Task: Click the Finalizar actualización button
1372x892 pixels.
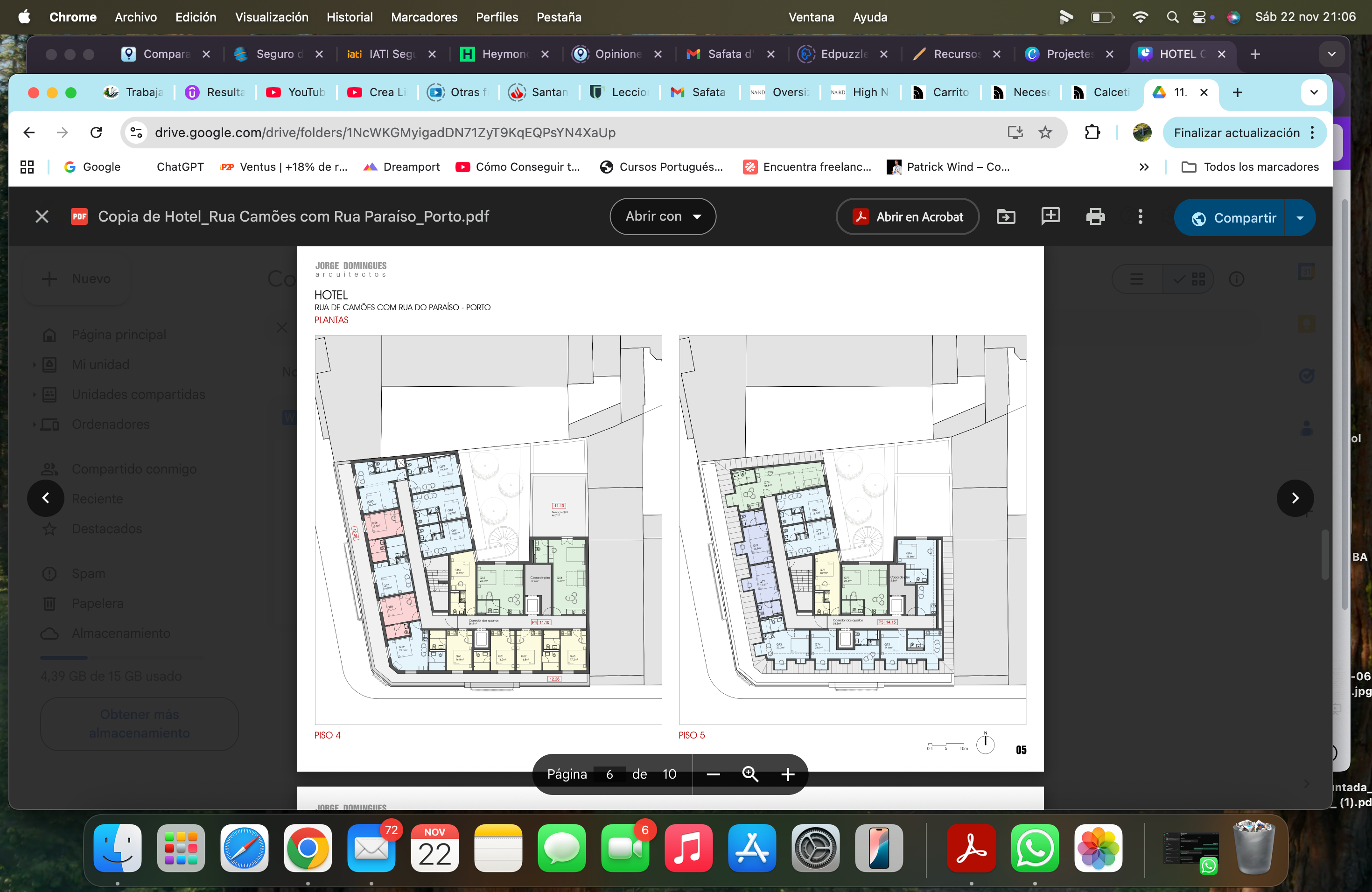Action: pyautogui.click(x=1237, y=132)
